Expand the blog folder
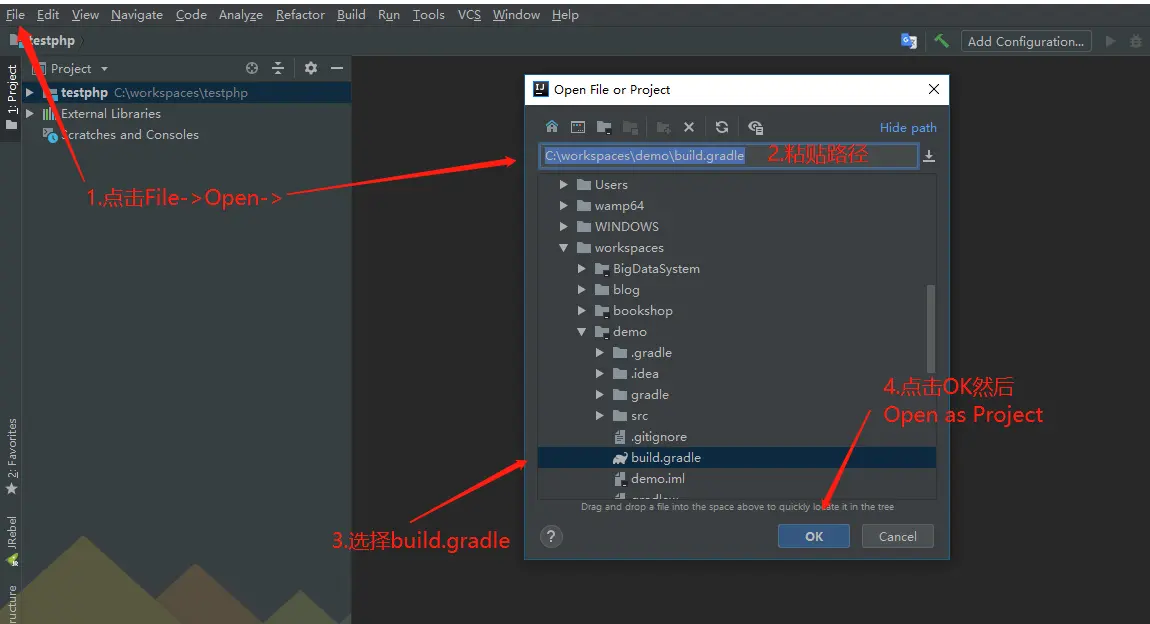Image resolution: width=1150 pixels, height=624 pixels. [x=582, y=290]
